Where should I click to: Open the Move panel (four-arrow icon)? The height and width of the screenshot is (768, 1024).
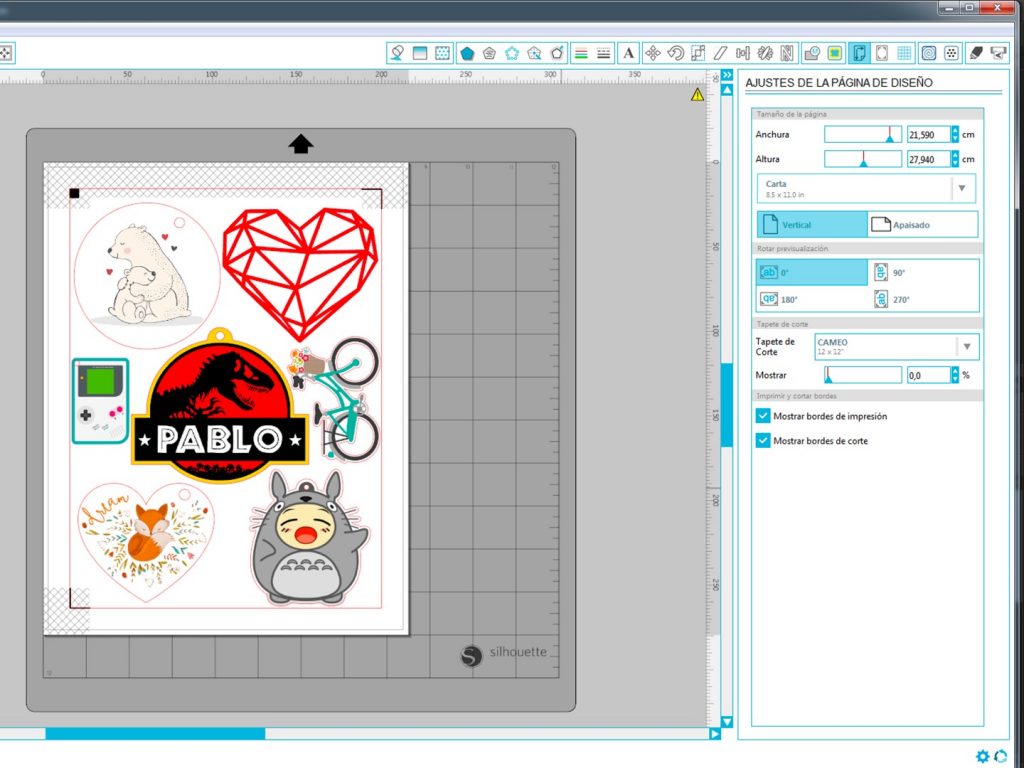point(652,54)
